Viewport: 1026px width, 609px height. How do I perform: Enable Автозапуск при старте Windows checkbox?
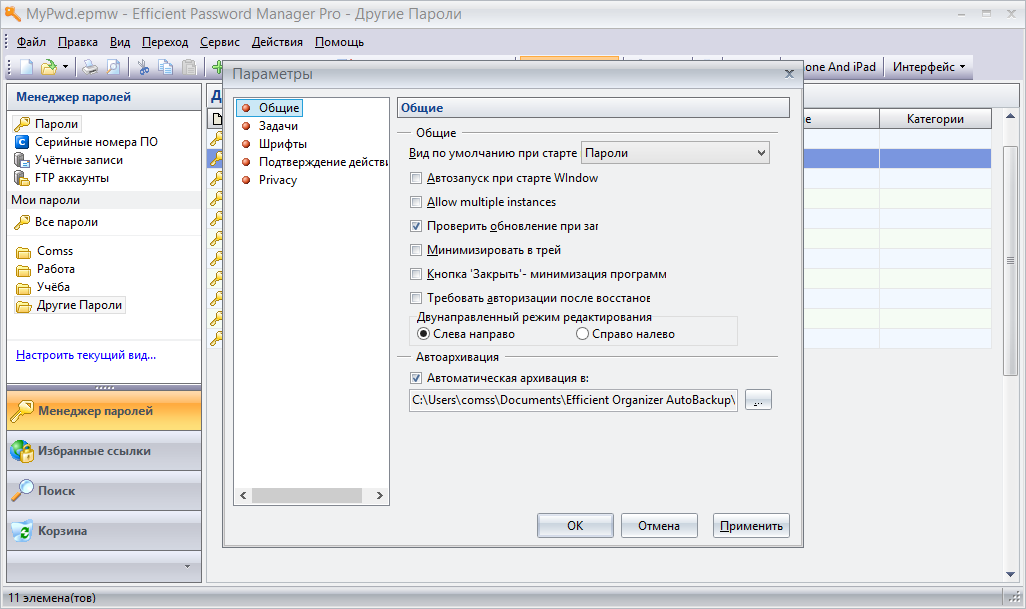(x=416, y=178)
